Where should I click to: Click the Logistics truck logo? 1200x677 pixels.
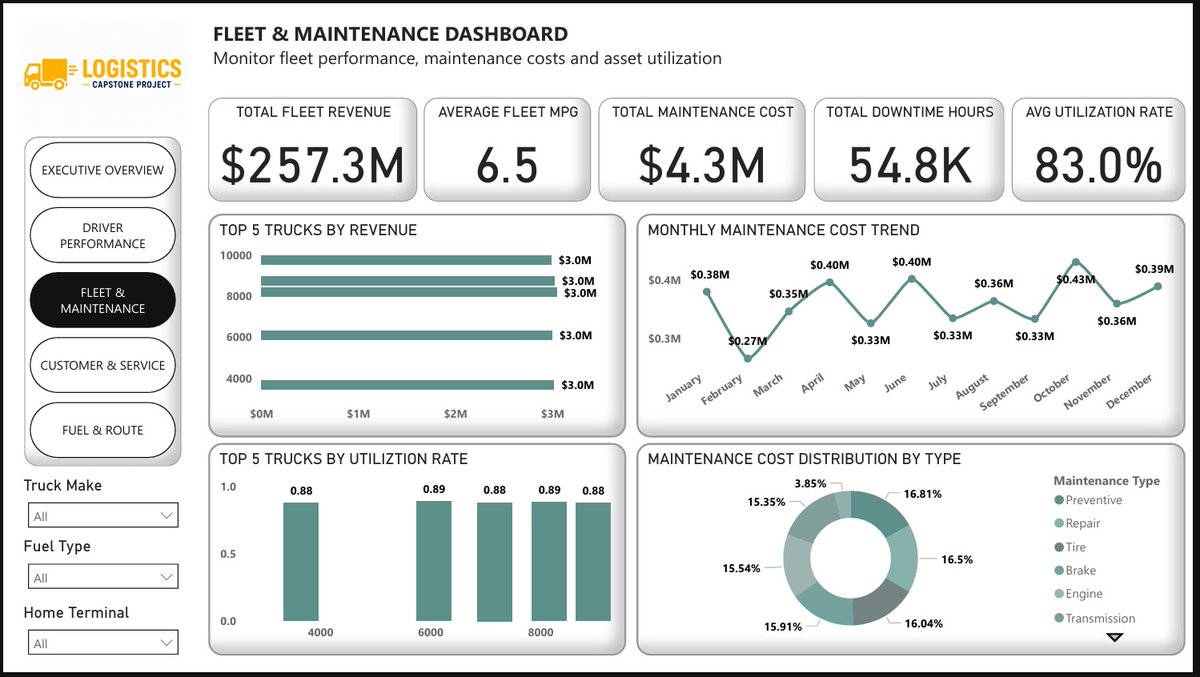[x=102, y=73]
